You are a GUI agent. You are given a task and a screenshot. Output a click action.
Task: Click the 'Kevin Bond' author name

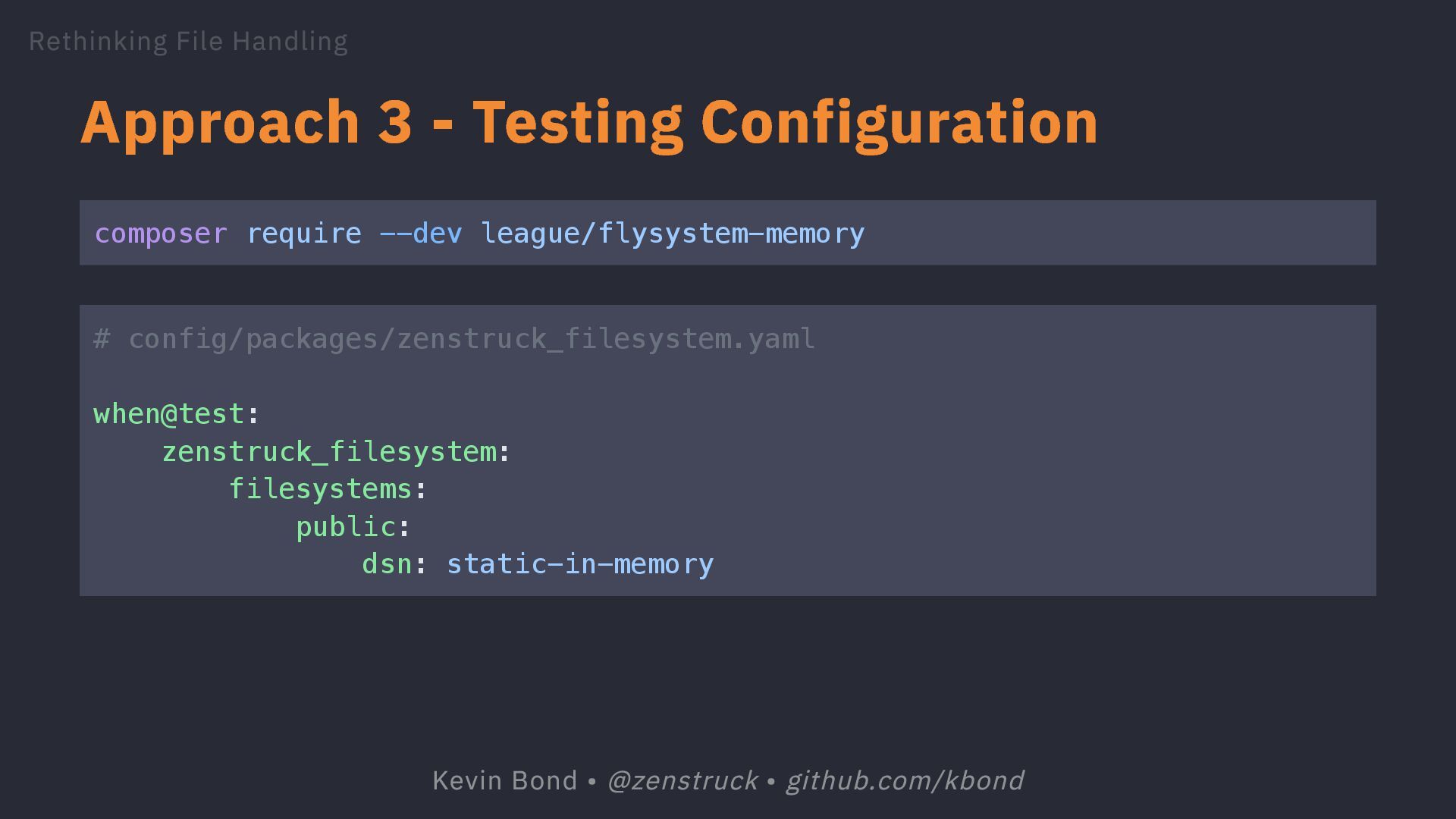tap(505, 780)
